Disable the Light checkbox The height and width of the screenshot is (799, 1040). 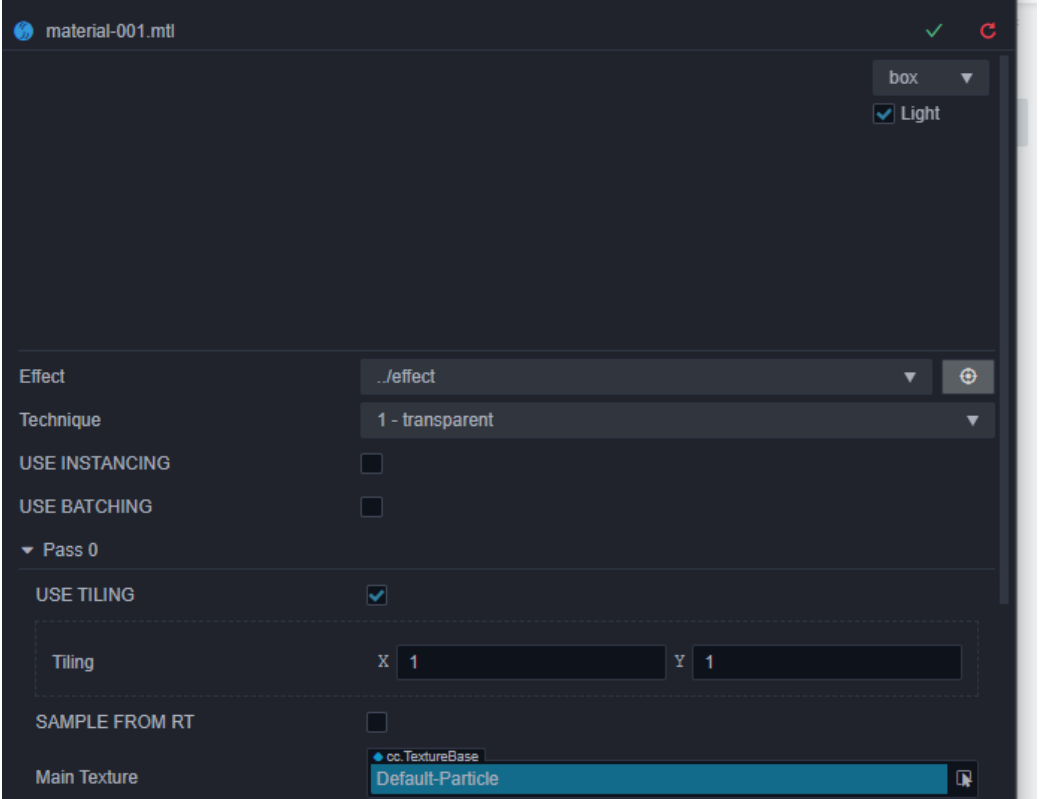(x=883, y=114)
